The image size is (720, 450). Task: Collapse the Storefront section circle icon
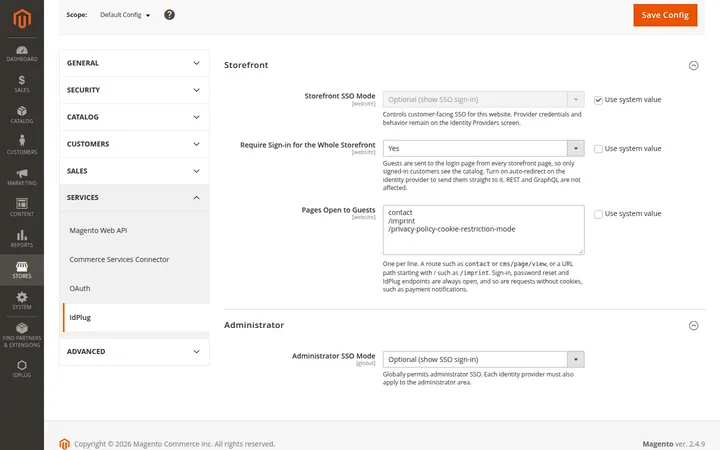point(693,65)
